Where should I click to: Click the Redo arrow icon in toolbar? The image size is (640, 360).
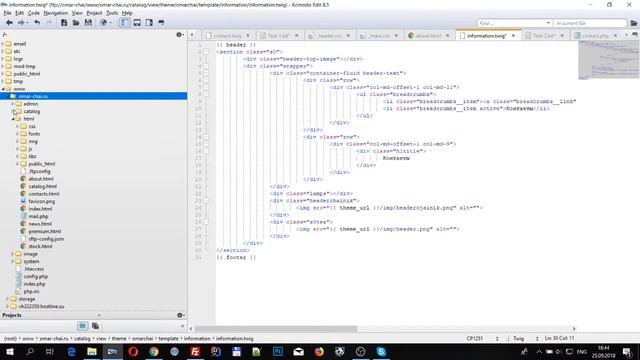point(49,23)
